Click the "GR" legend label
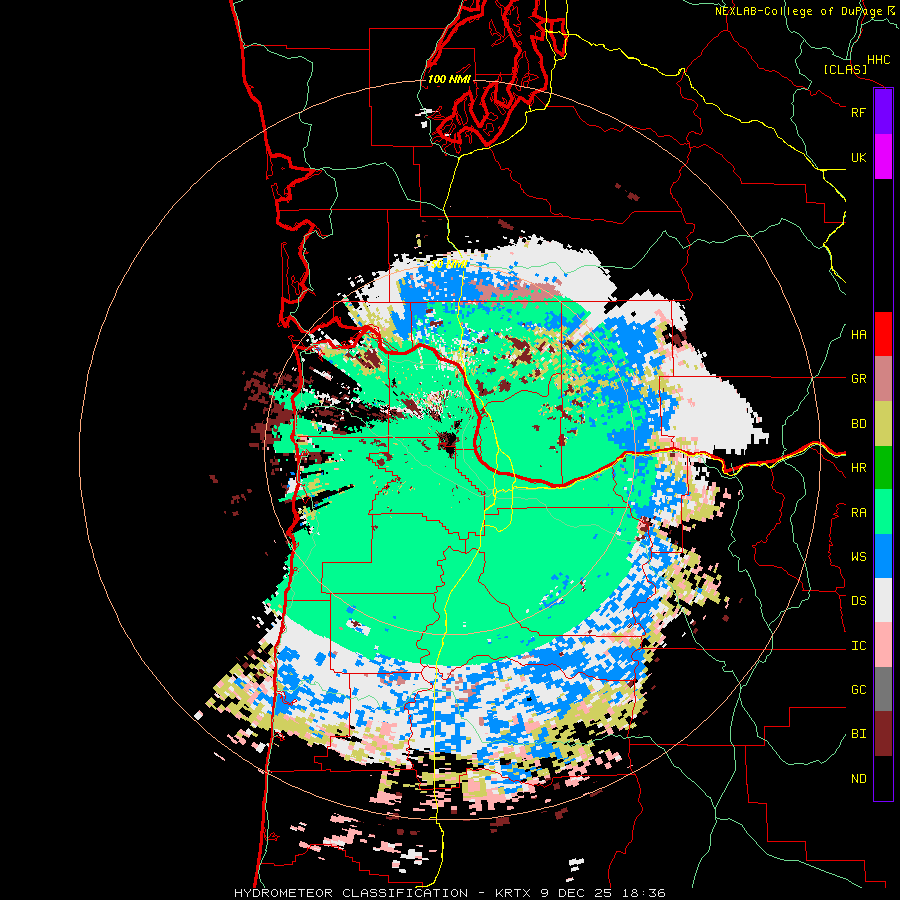The width and height of the screenshot is (900, 900). (x=858, y=379)
